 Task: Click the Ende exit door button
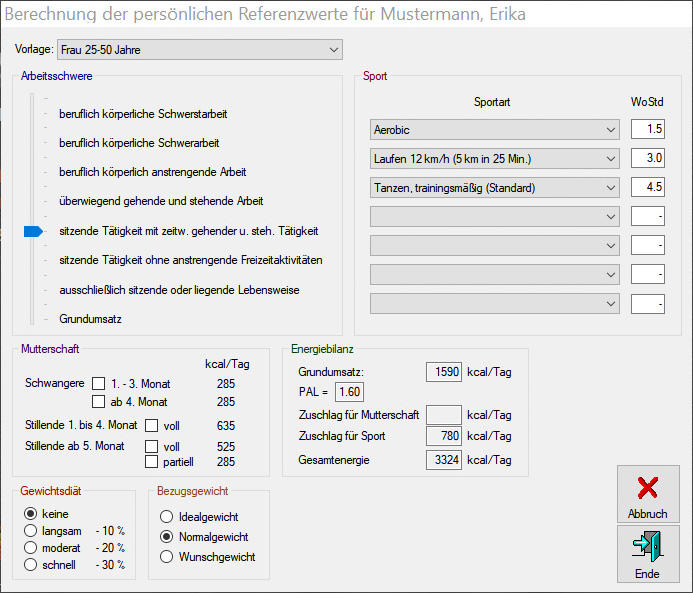pos(647,553)
